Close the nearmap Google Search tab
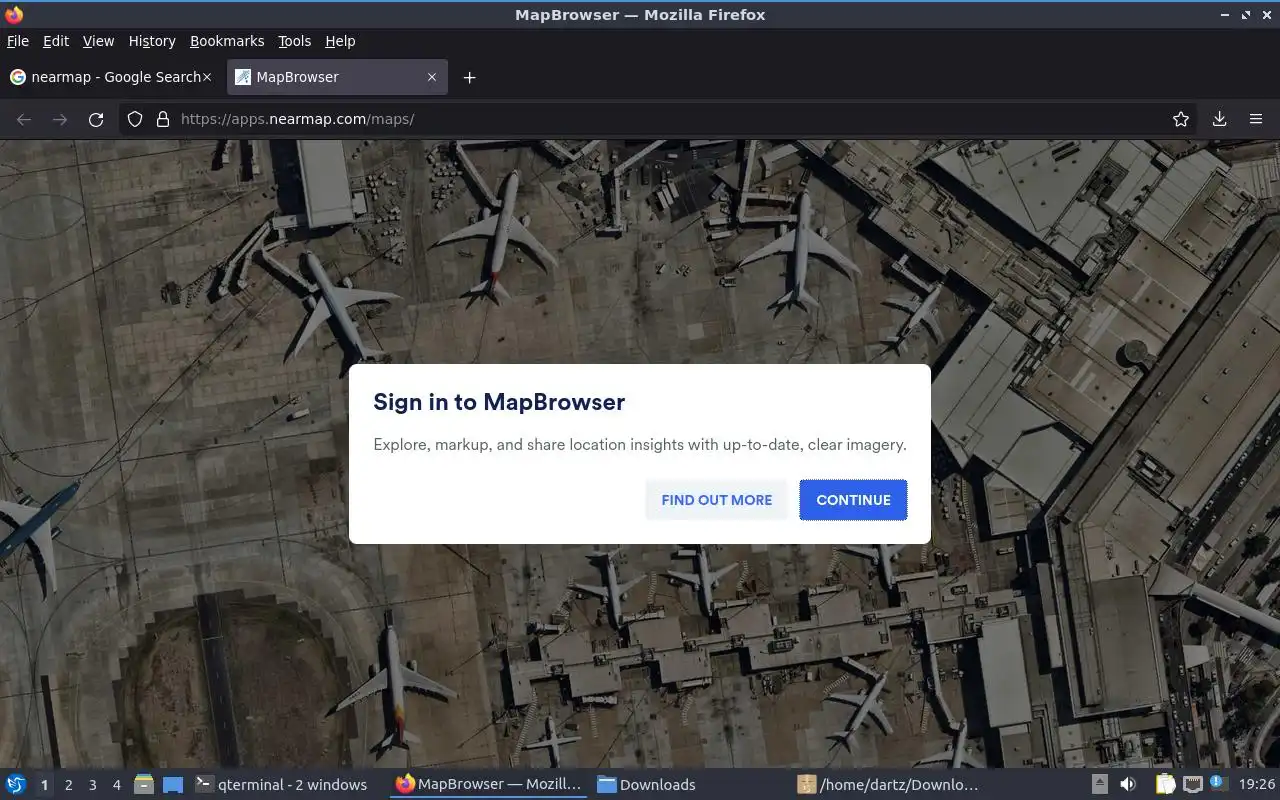The width and height of the screenshot is (1280, 800). point(207,77)
